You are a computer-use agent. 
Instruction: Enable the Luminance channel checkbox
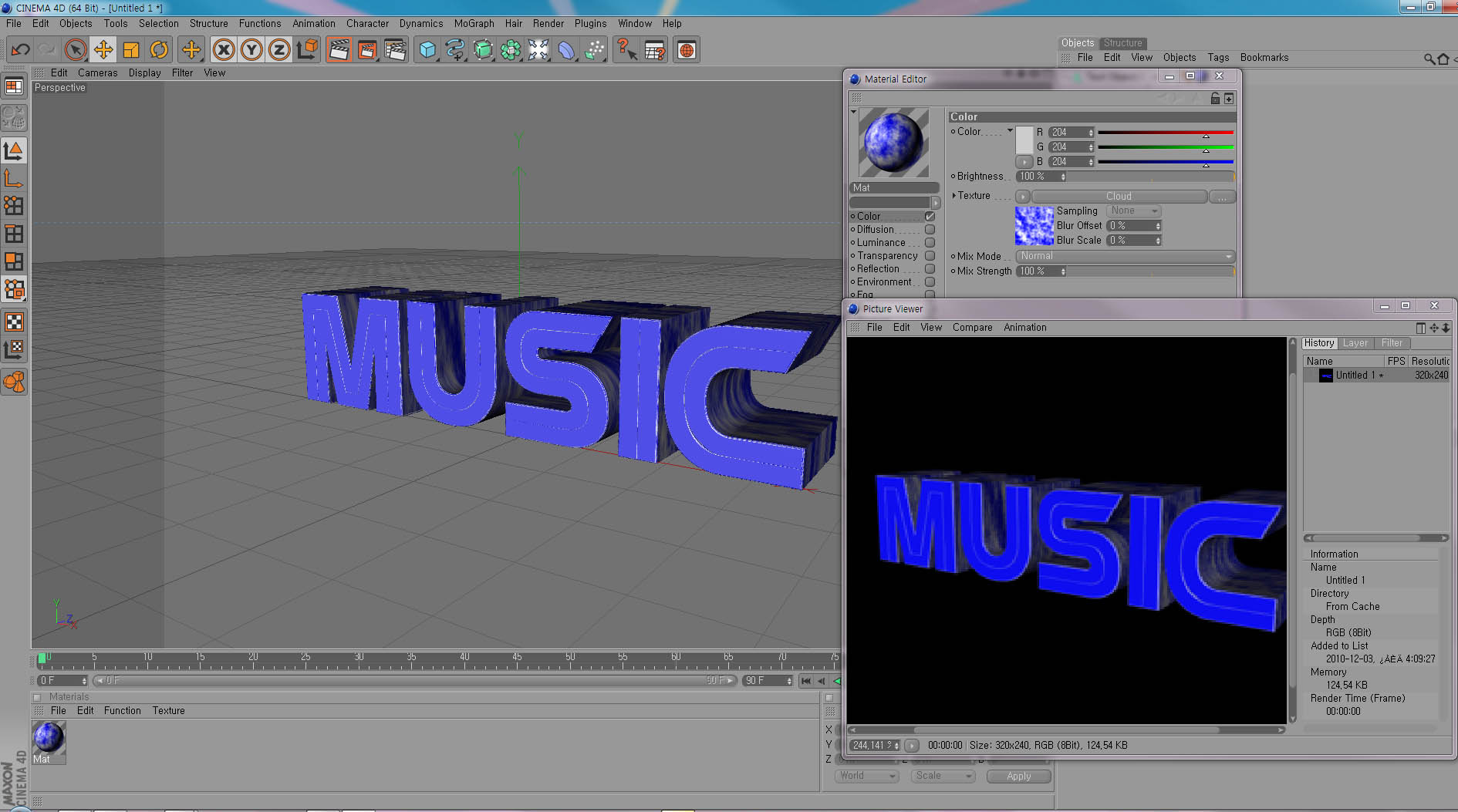pyautogui.click(x=930, y=243)
